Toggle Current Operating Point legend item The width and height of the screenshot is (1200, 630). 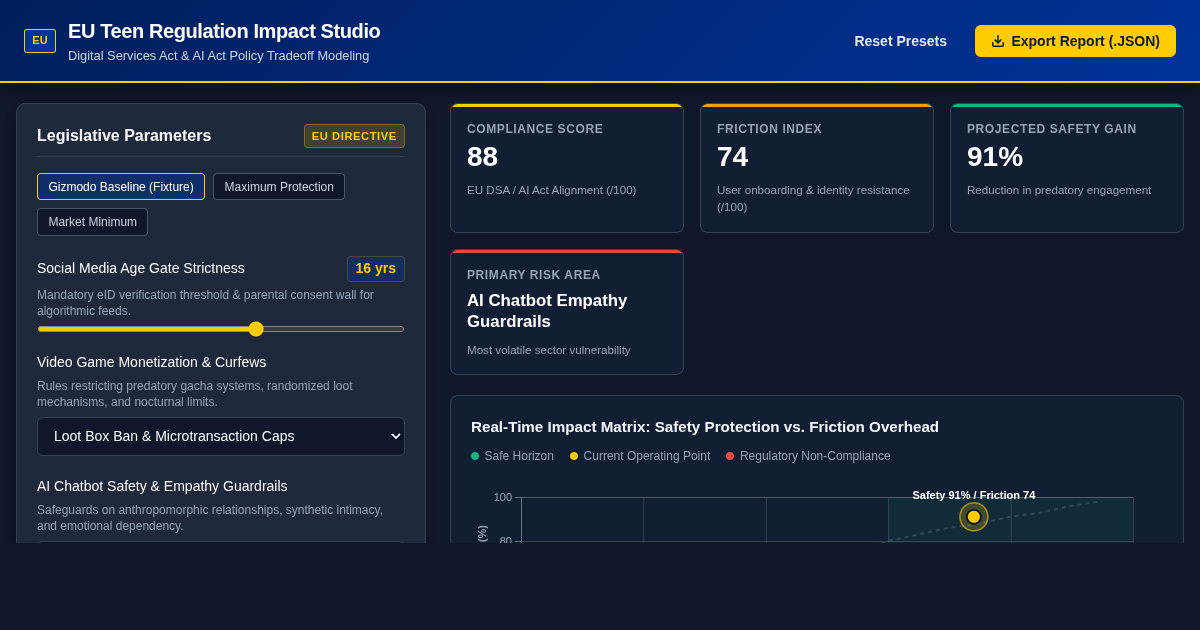[x=640, y=456]
